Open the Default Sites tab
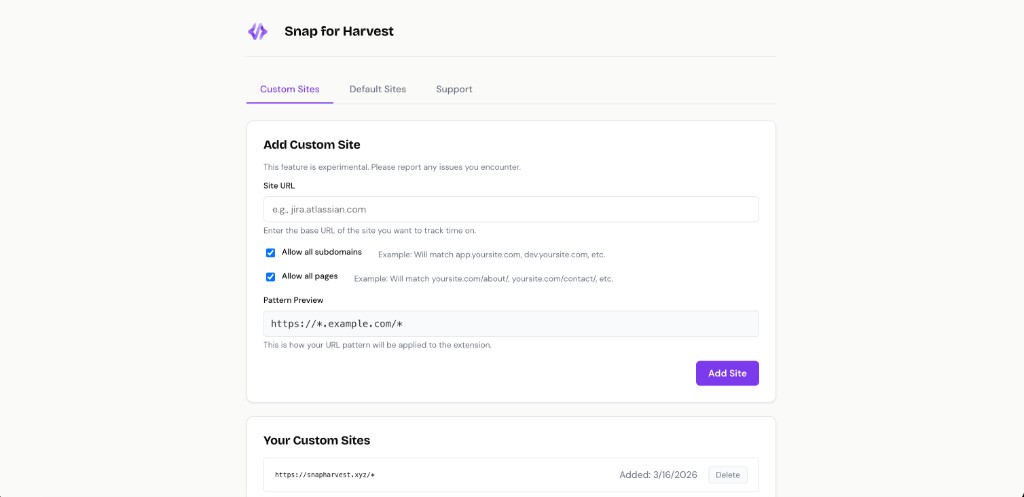 (377, 89)
